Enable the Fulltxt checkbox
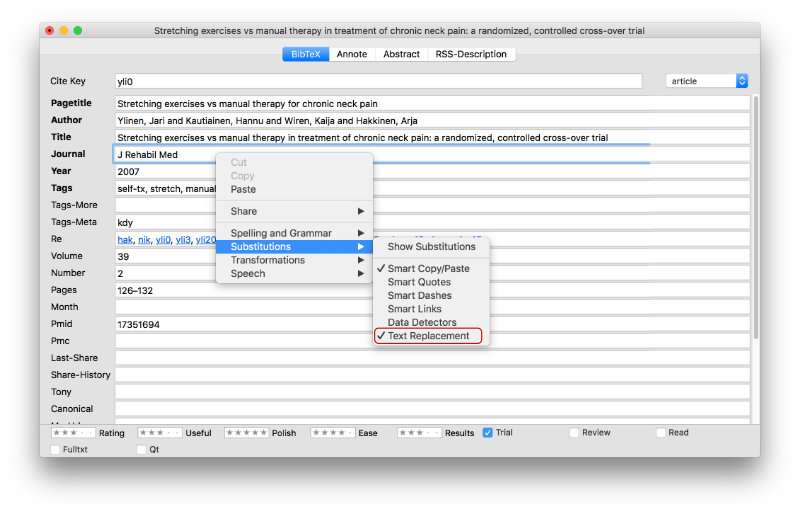Screen dimensions: 800x514 pos(54,450)
